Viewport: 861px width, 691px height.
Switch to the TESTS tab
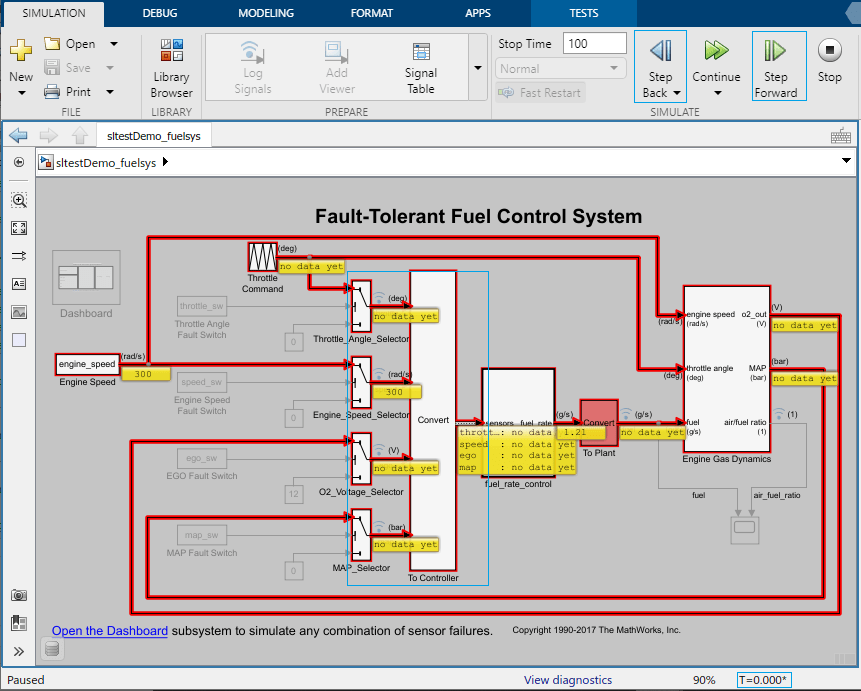584,13
